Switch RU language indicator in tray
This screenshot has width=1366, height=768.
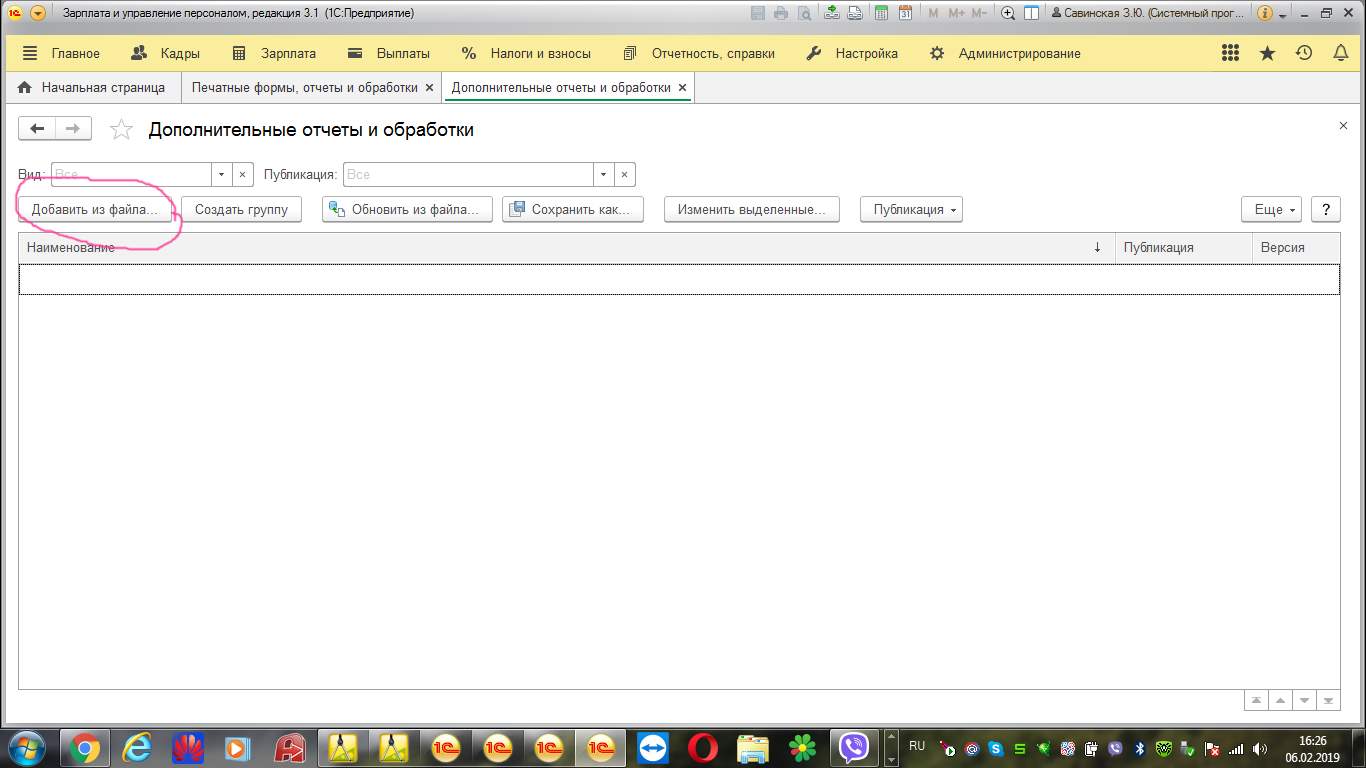917,747
